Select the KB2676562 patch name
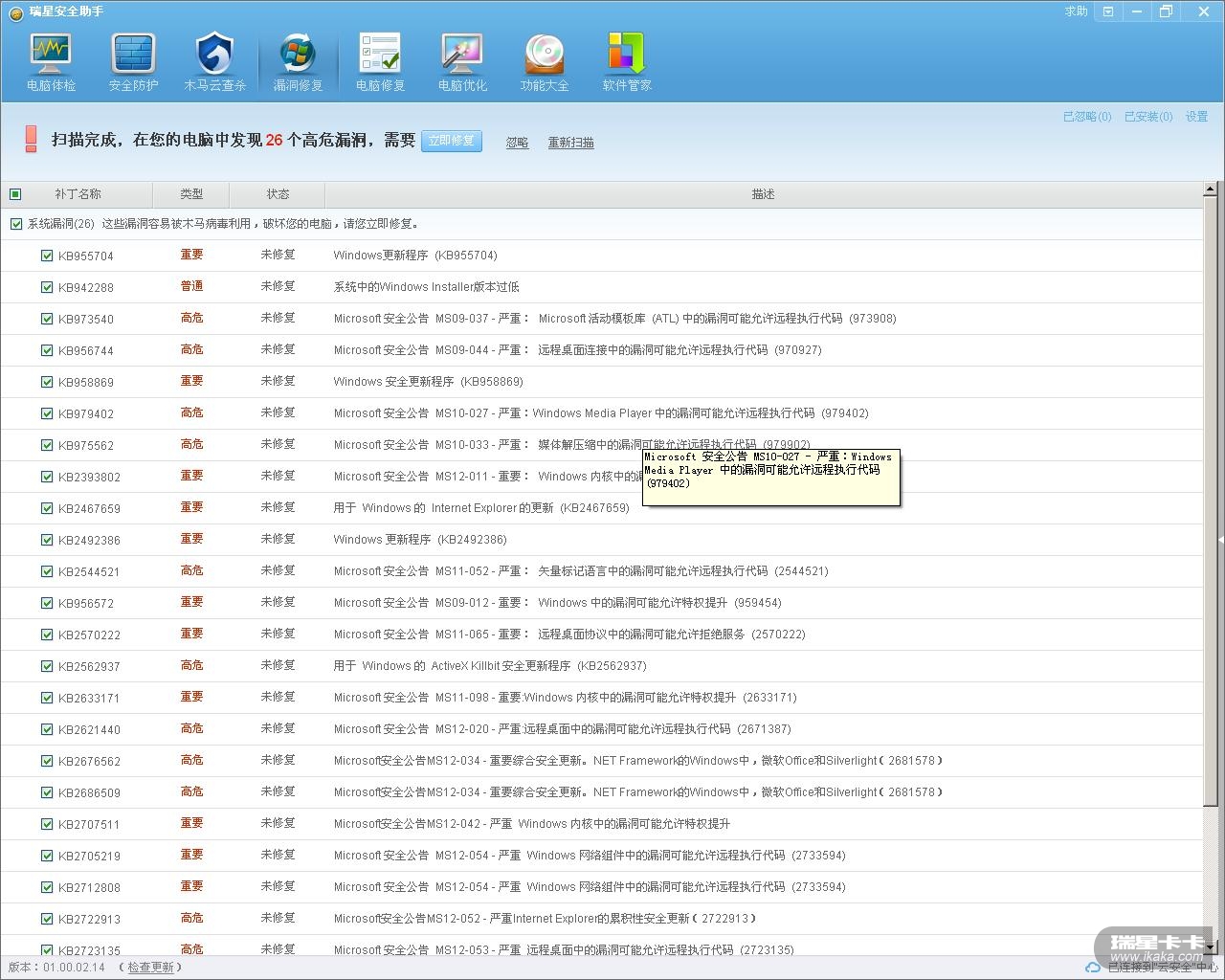Image resolution: width=1225 pixels, height=980 pixels. [89, 761]
